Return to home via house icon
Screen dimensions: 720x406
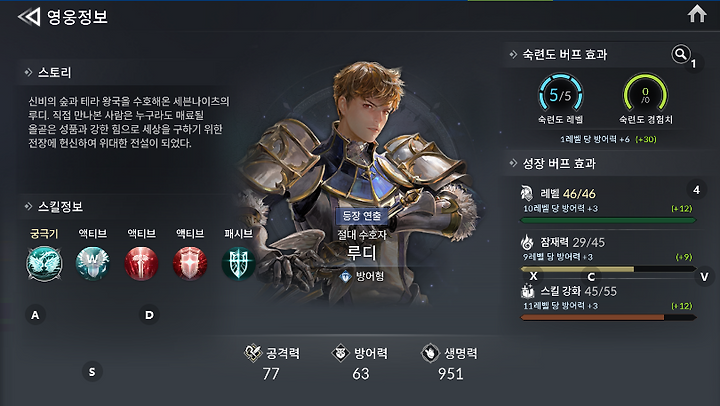click(x=697, y=14)
